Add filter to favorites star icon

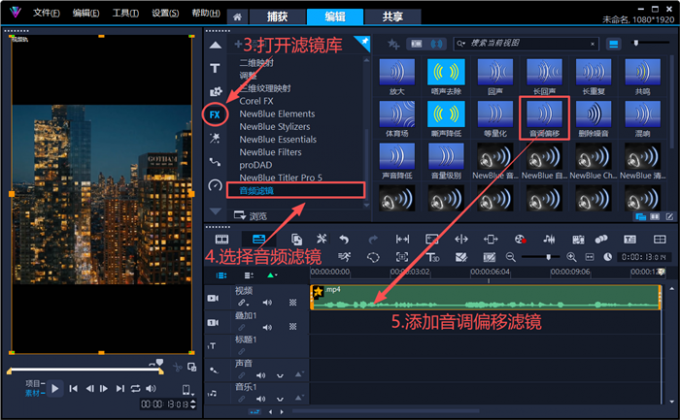393,44
